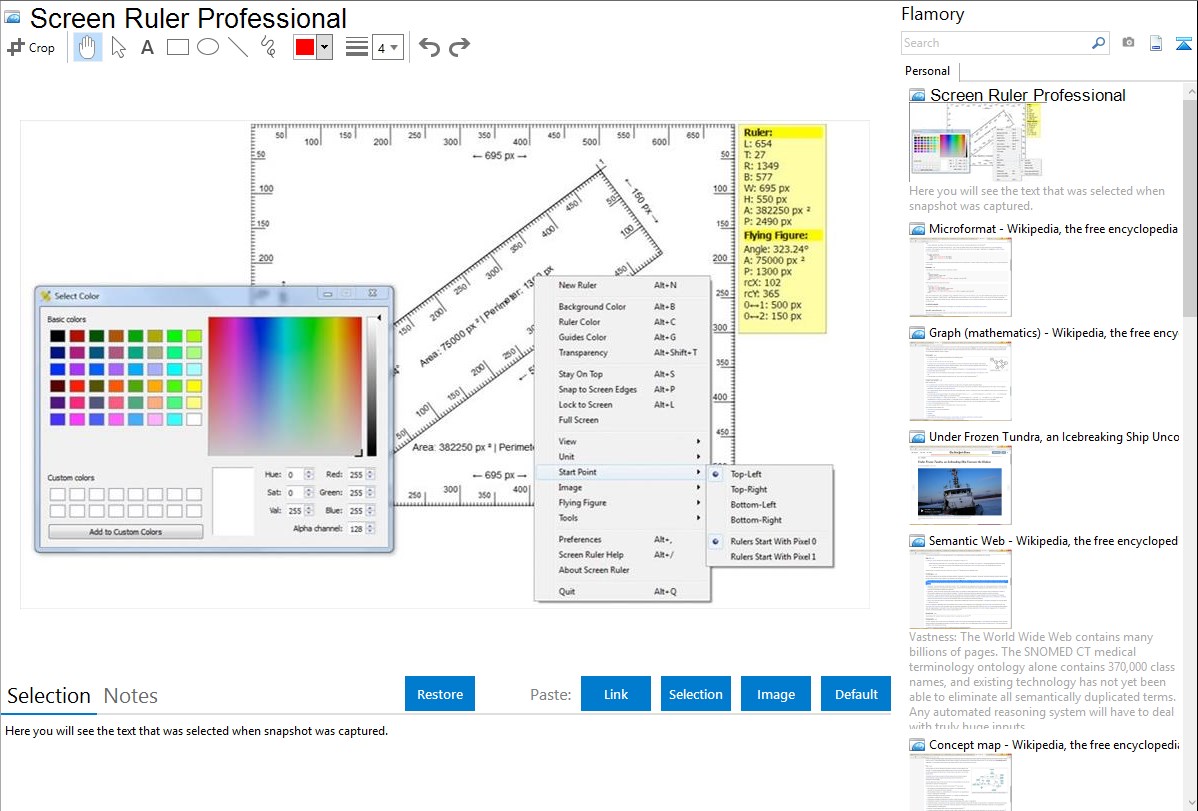Click the snapshot list scrollbar thumb
The width and height of the screenshot is (1198, 811).
1191,206
